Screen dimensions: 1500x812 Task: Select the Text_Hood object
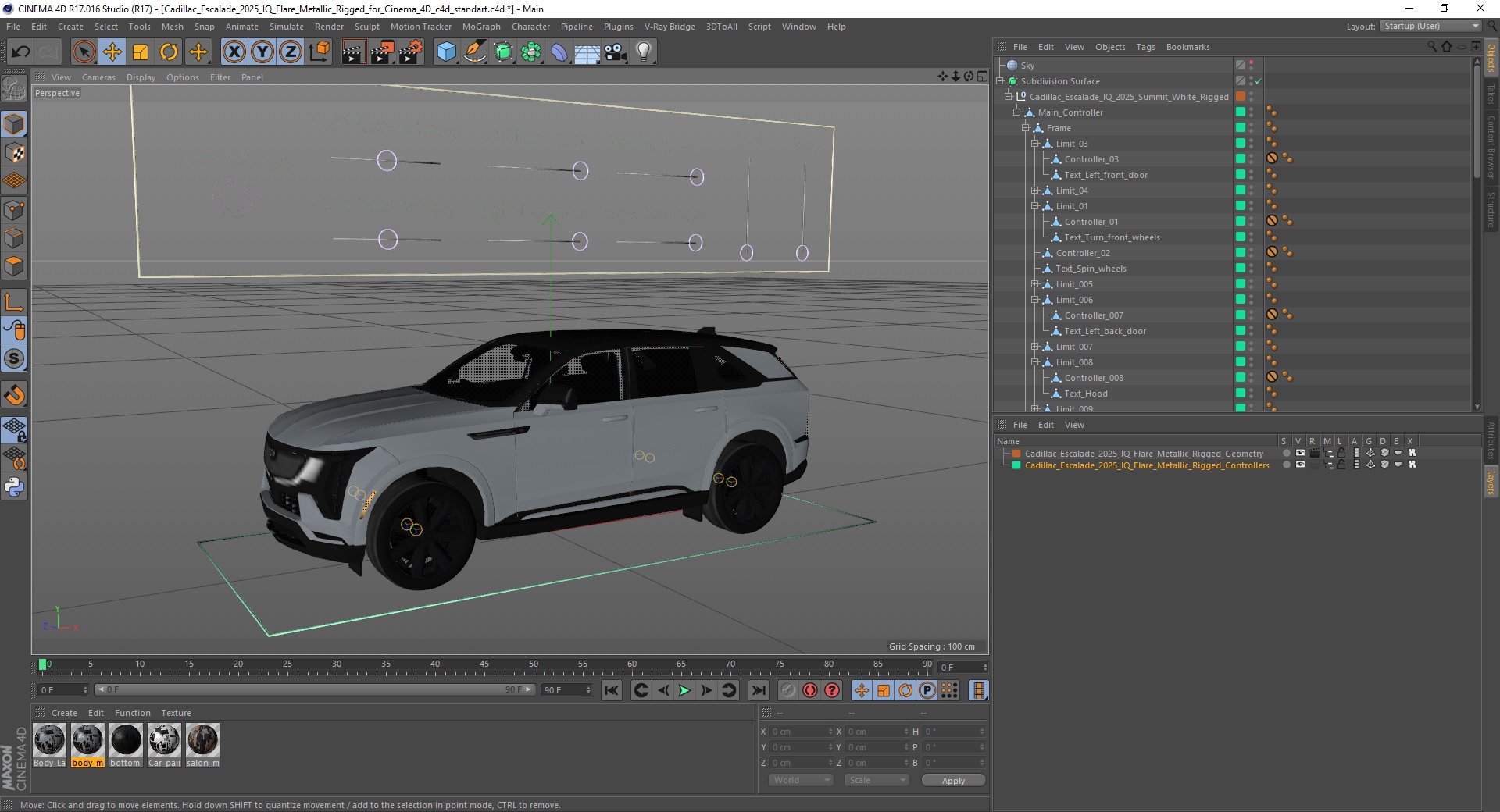point(1086,394)
